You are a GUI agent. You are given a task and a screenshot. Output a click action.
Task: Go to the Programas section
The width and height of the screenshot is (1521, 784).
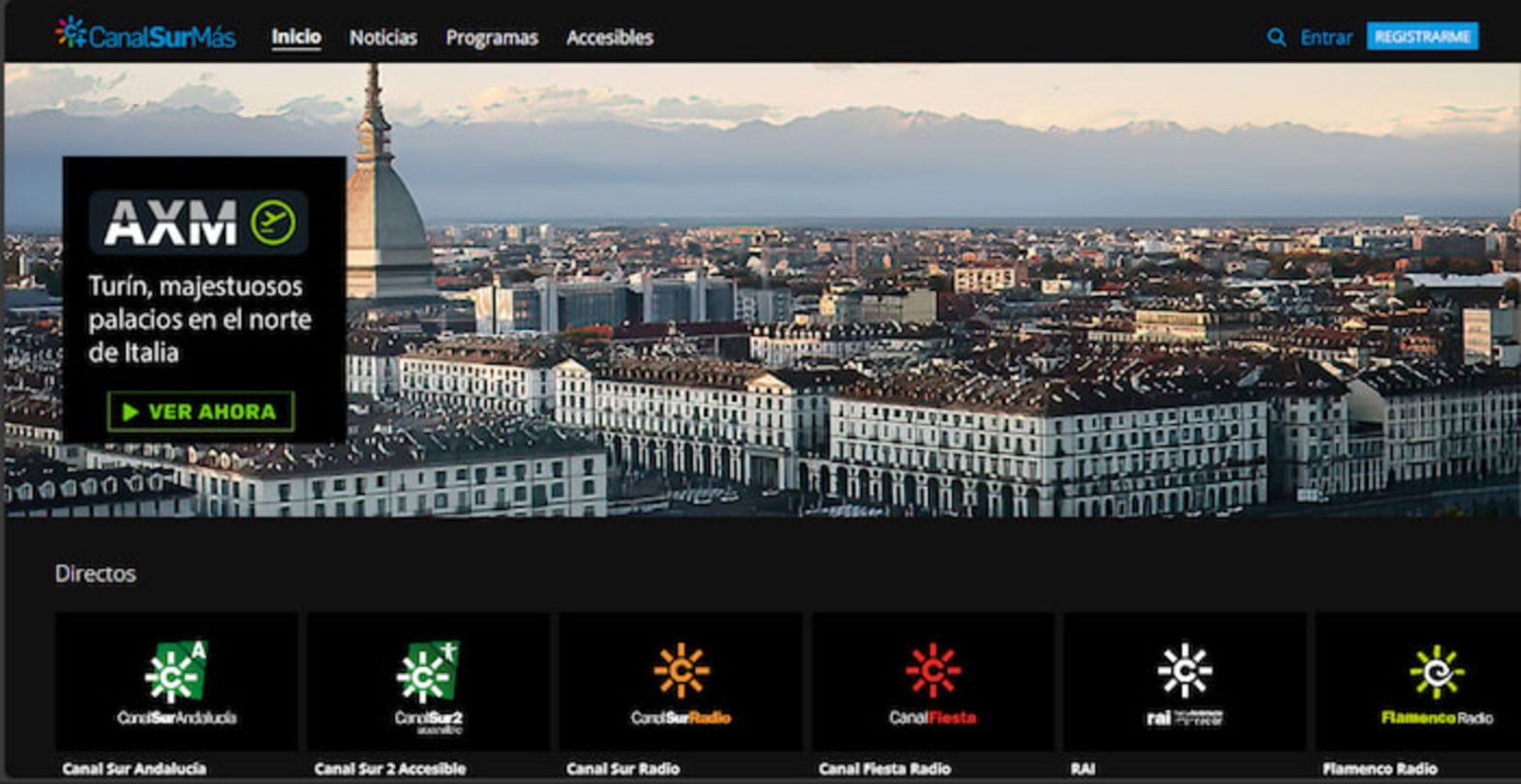[492, 38]
